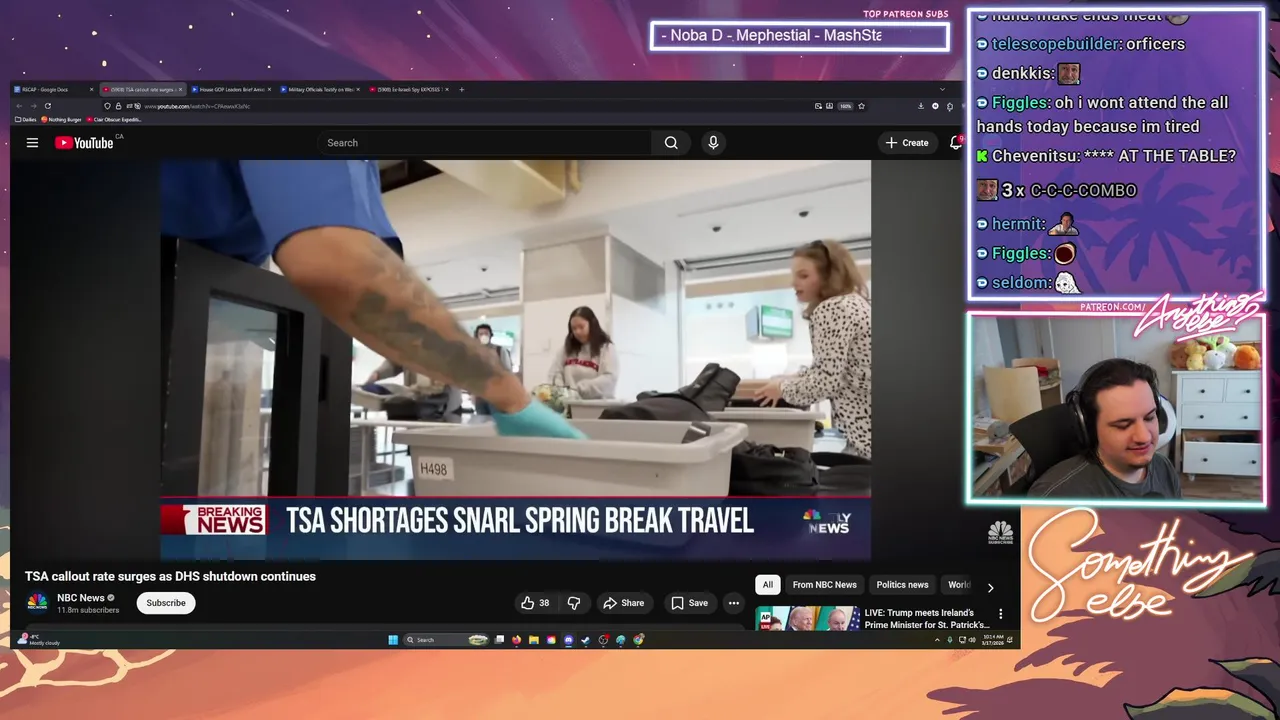
Task: Open the Dailies bookmark folder
Action: [27, 120]
